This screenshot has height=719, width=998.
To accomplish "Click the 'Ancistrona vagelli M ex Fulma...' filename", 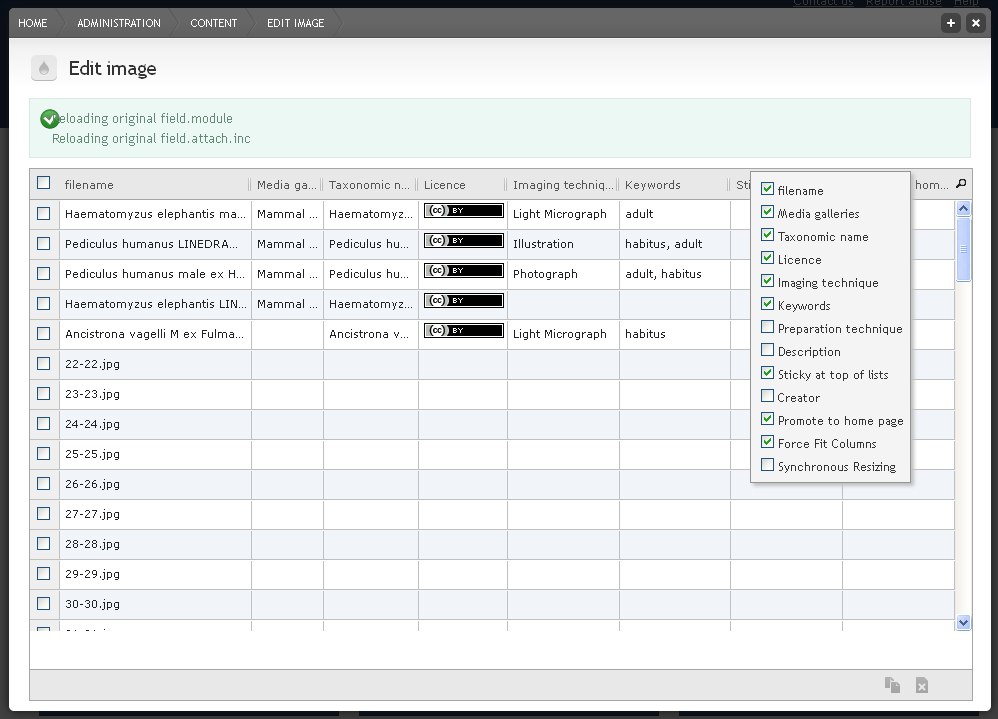I will pos(154,334).
